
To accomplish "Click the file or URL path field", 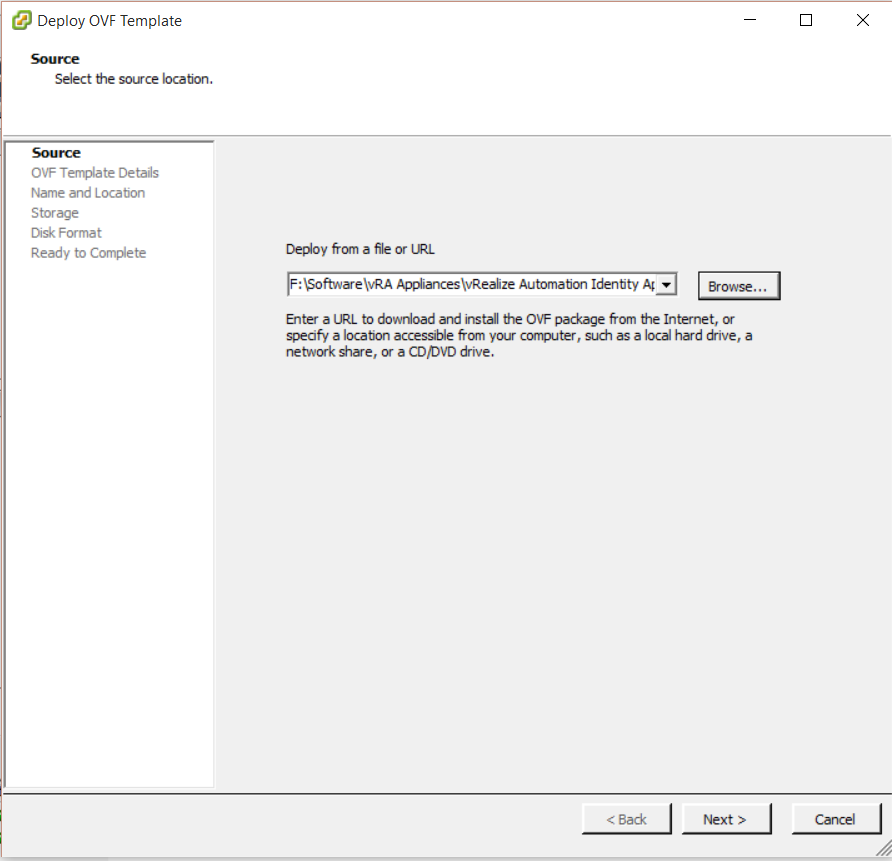I will [472, 284].
